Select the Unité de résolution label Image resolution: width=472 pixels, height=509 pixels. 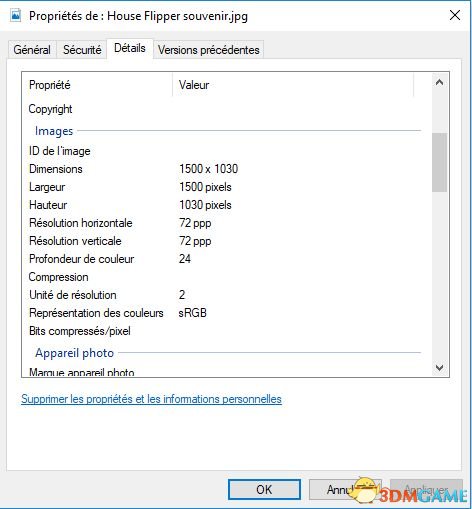pos(73,295)
